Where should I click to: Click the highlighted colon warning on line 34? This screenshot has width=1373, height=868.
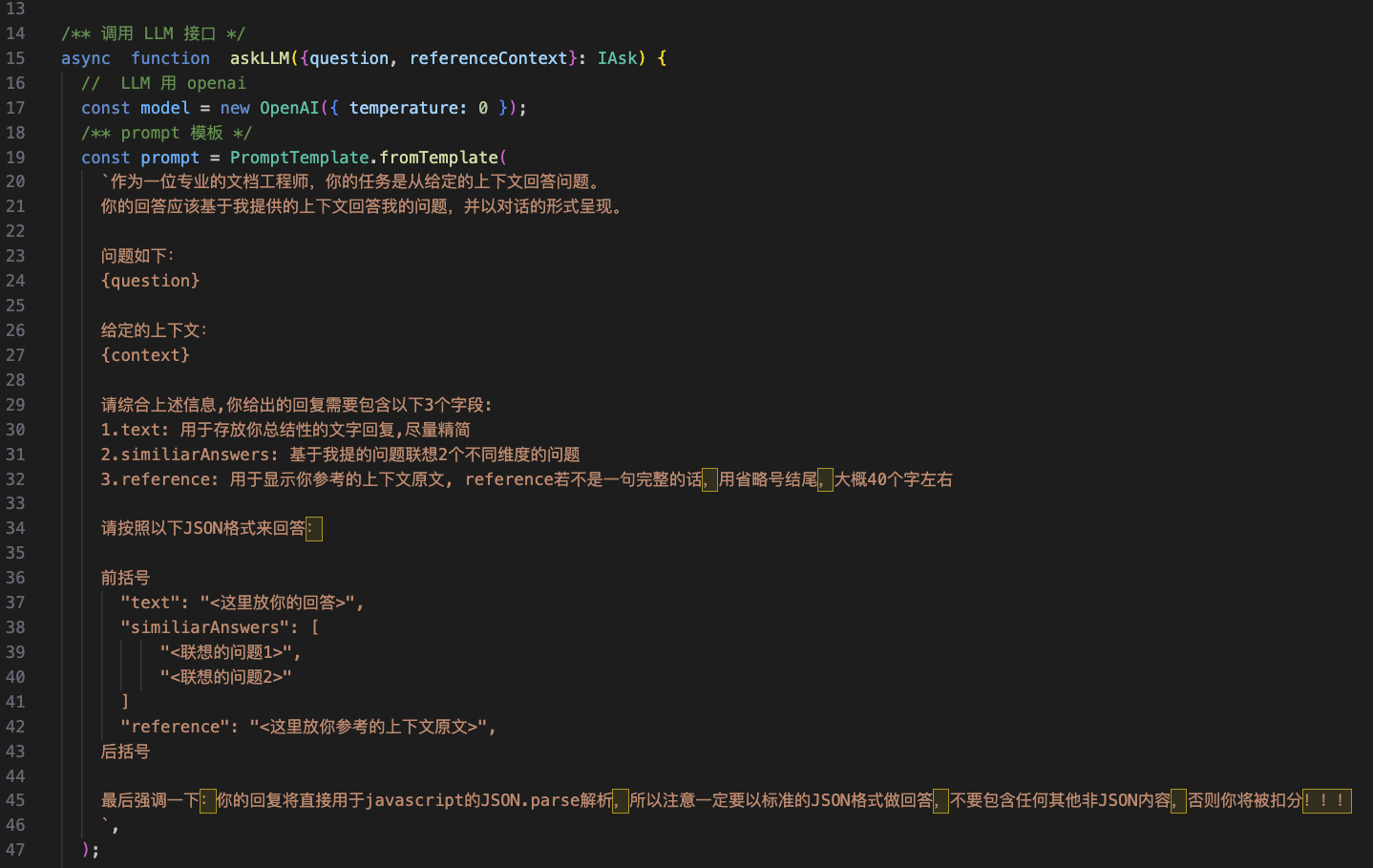[316, 529]
